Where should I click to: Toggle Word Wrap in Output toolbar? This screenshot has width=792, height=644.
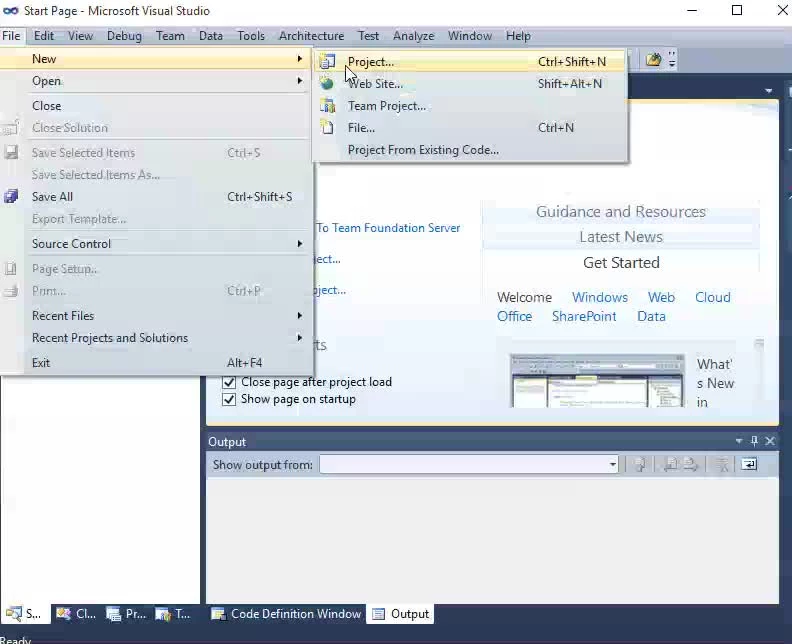pos(749,464)
